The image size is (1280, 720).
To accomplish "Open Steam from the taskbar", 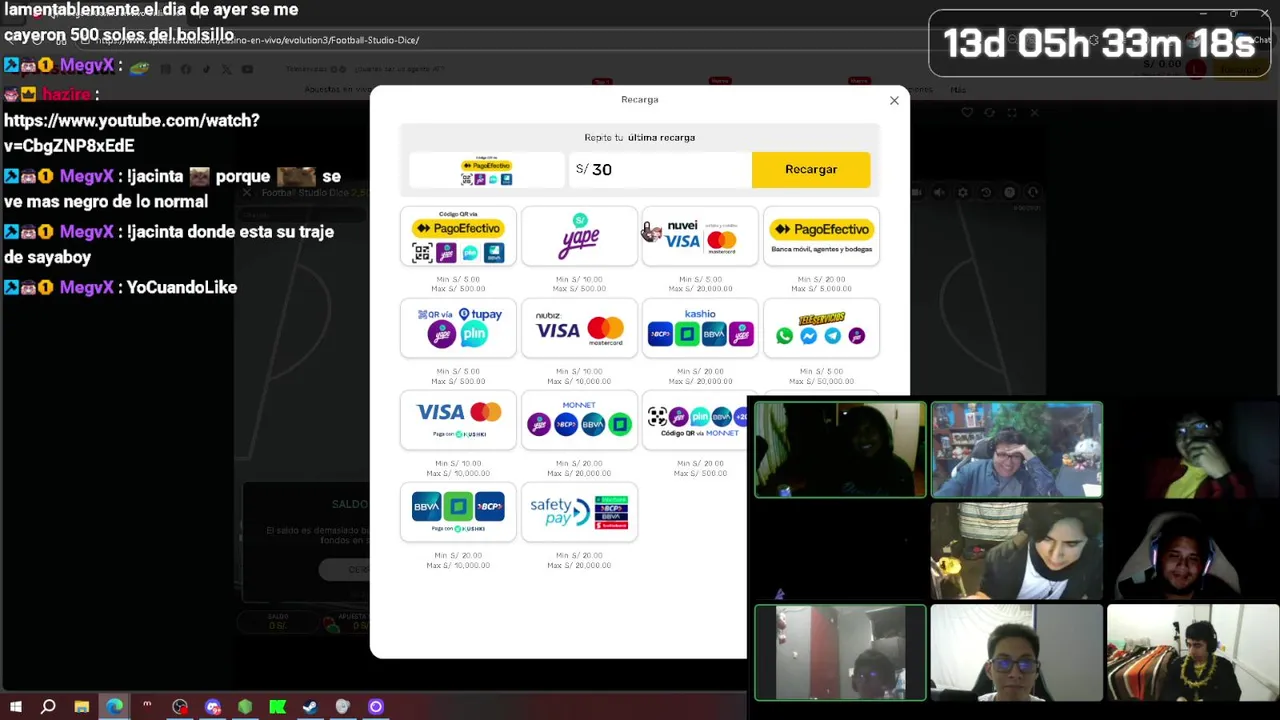I will pyautogui.click(x=310, y=707).
